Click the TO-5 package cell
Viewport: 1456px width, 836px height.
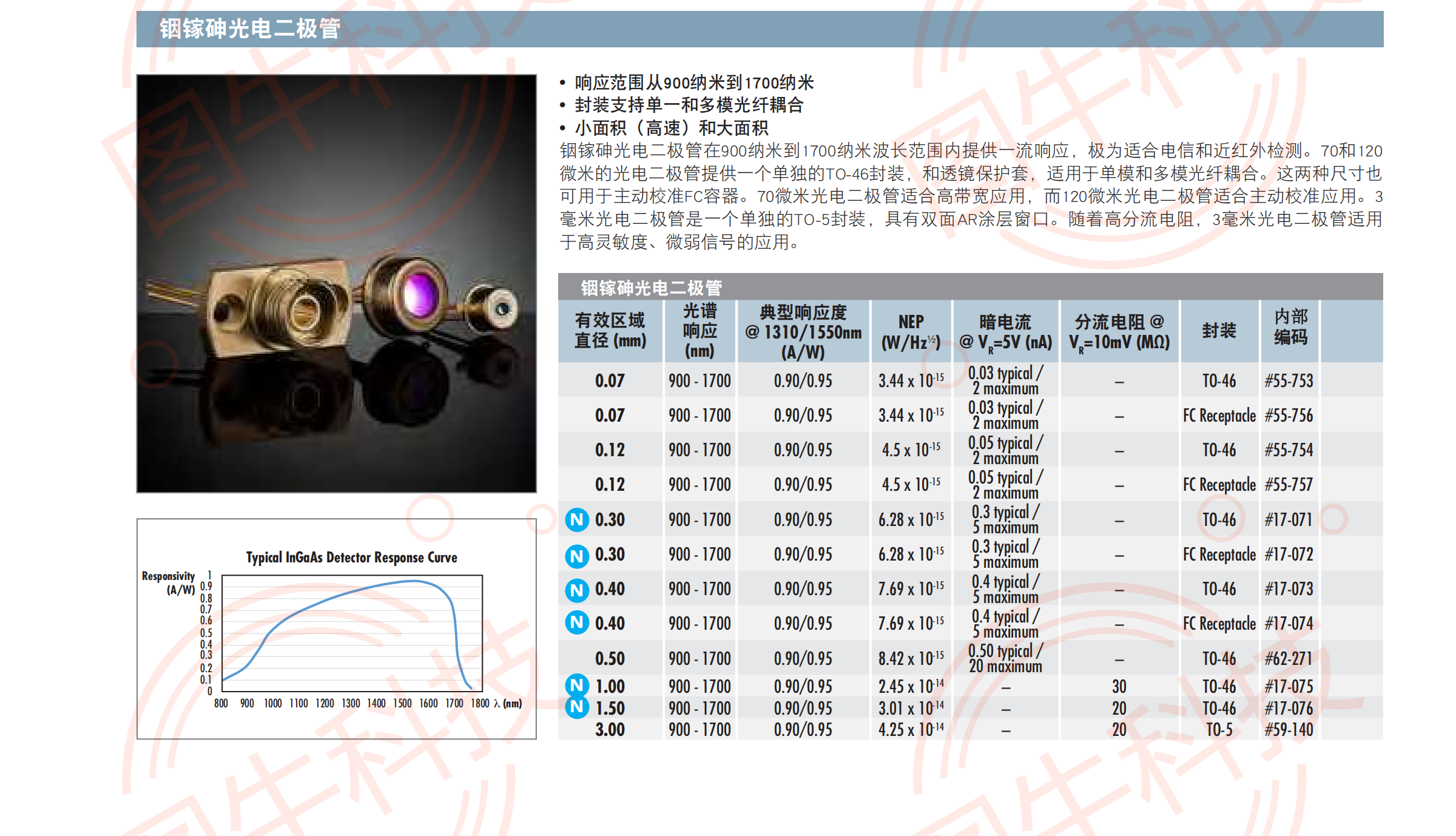(x=1219, y=730)
